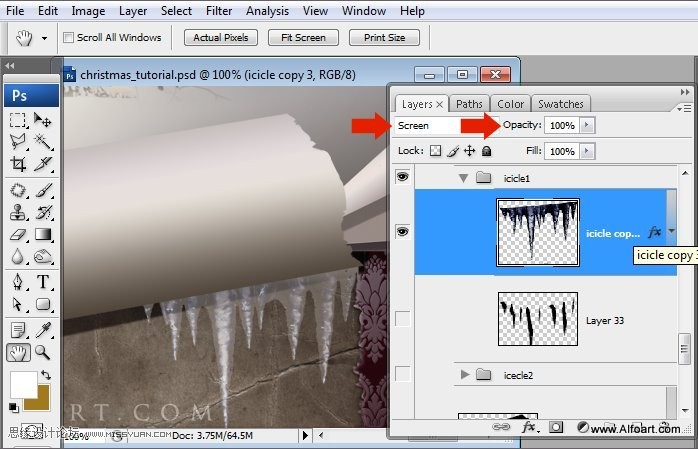Expand the icecle2 group
This screenshot has width=698, height=449.
[x=465, y=375]
